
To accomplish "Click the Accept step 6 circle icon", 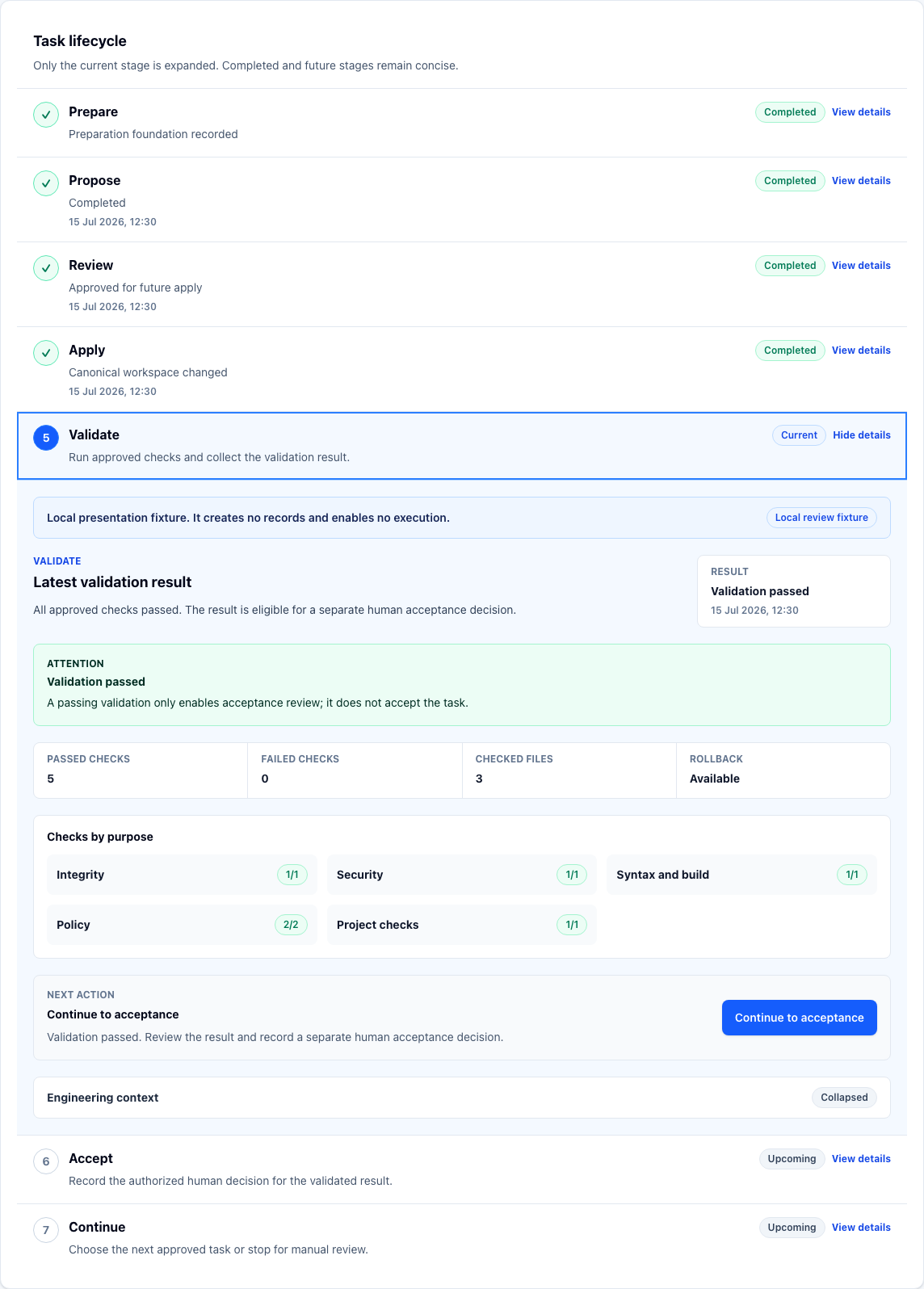I will click(46, 1161).
